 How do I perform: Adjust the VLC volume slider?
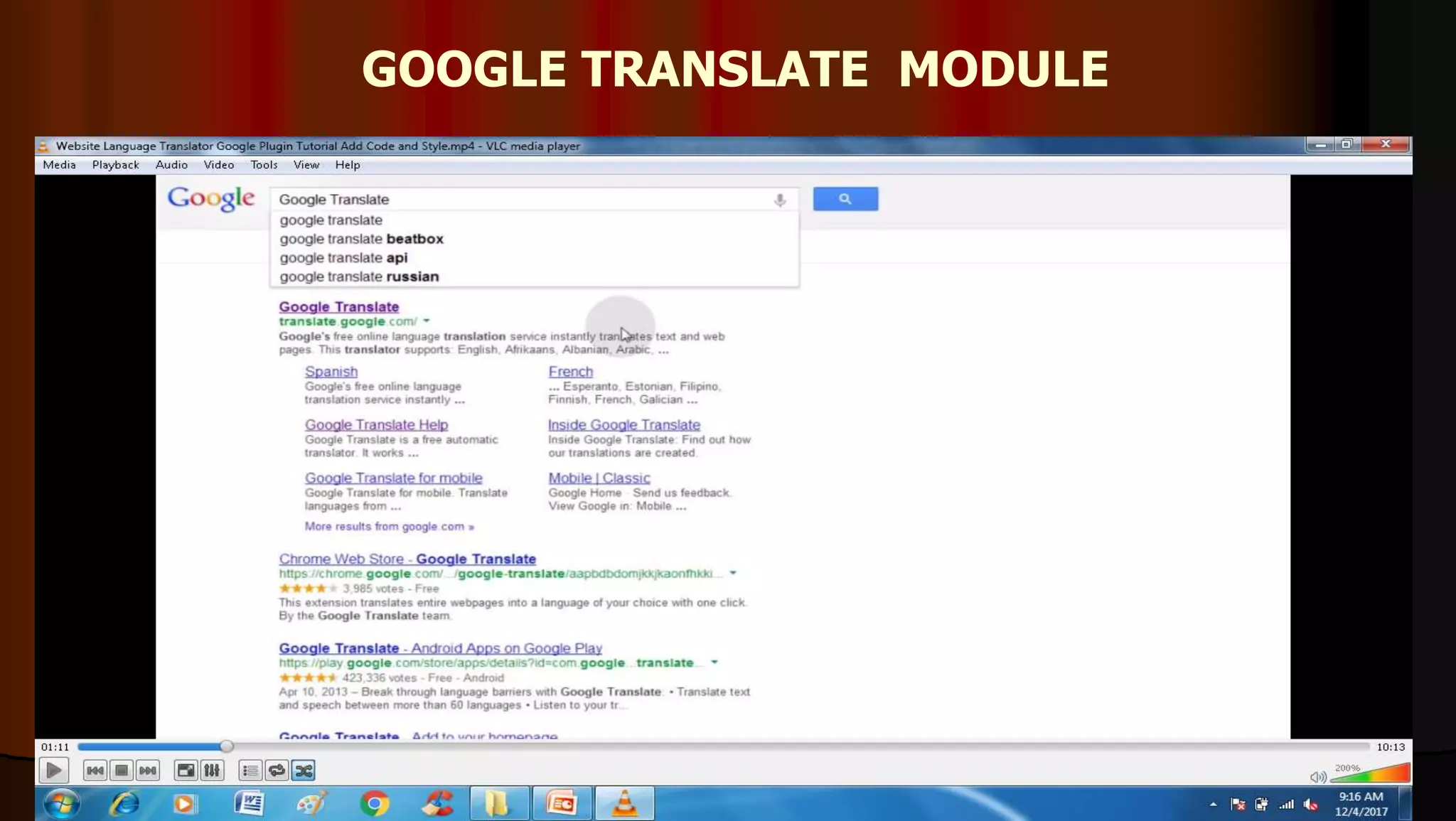point(1370,773)
